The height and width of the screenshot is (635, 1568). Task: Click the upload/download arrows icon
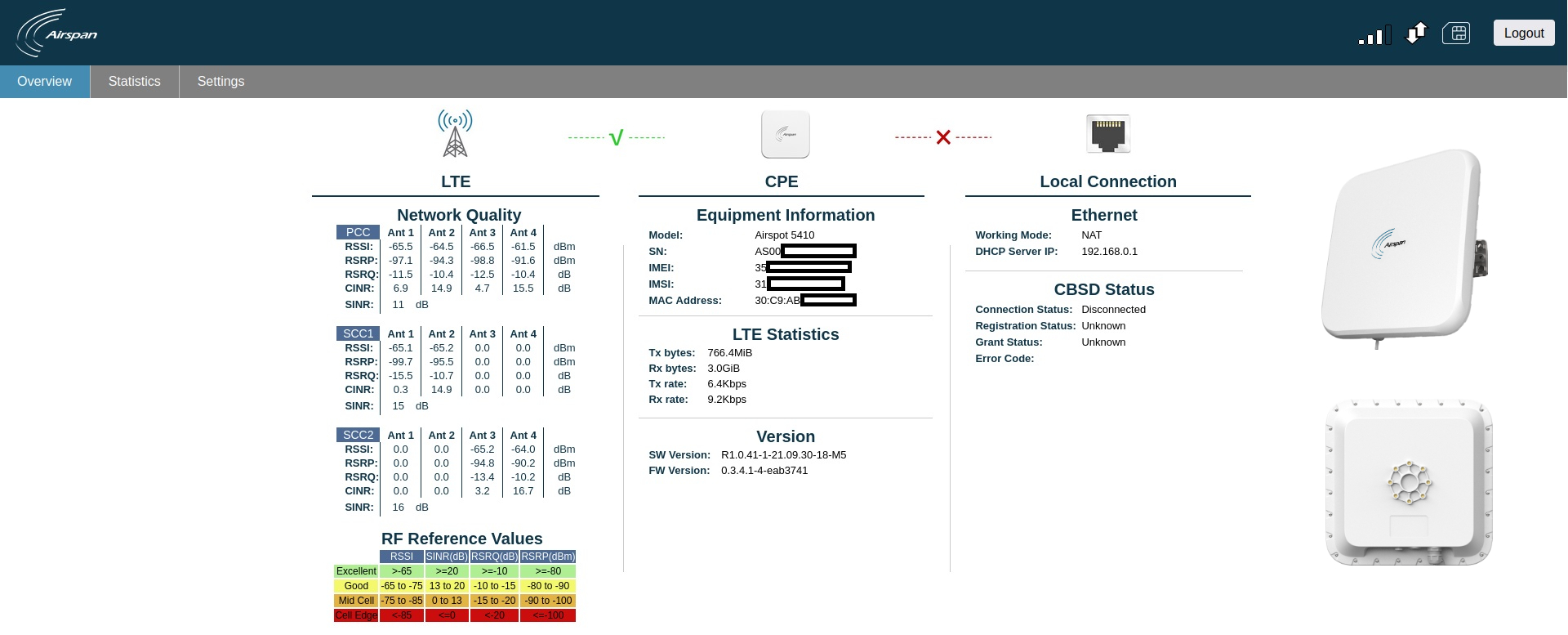1416,33
